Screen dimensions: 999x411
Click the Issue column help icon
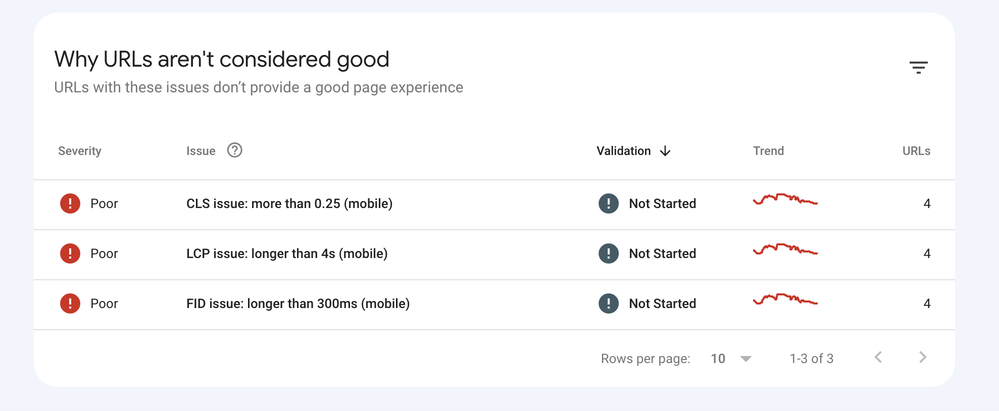click(235, 151)
